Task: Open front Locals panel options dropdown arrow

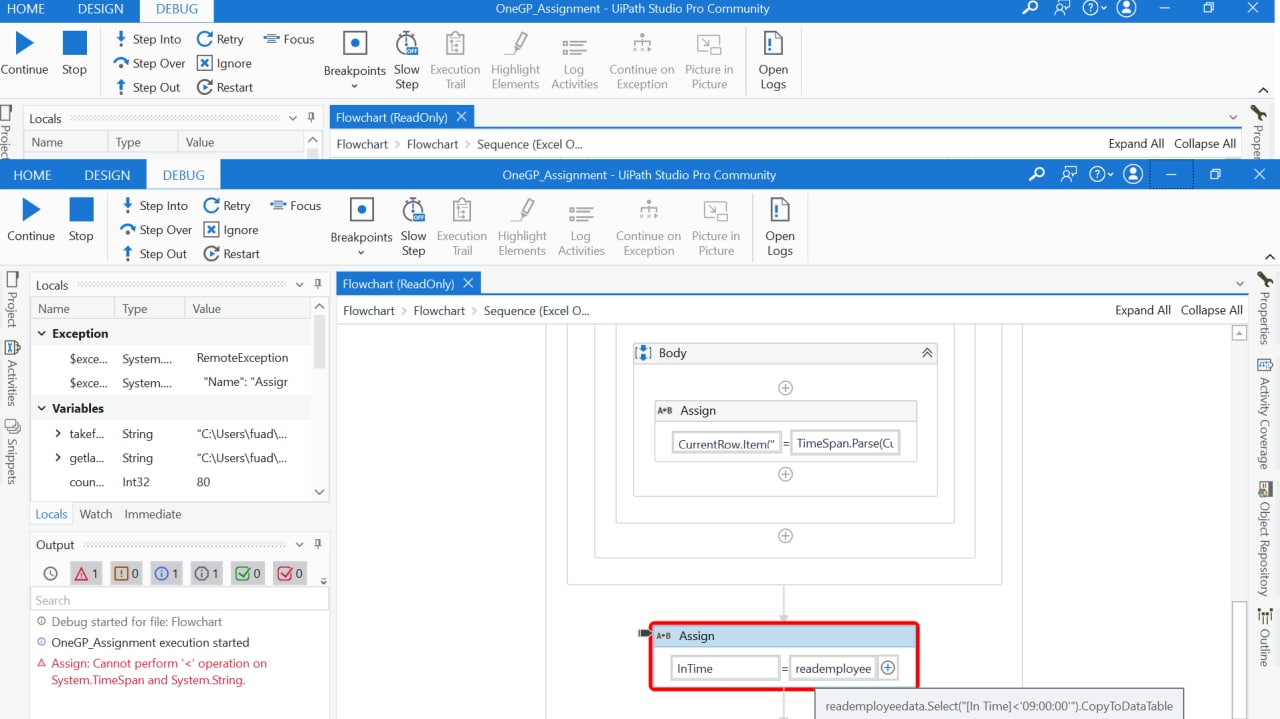Action: [x=300, y=285]
